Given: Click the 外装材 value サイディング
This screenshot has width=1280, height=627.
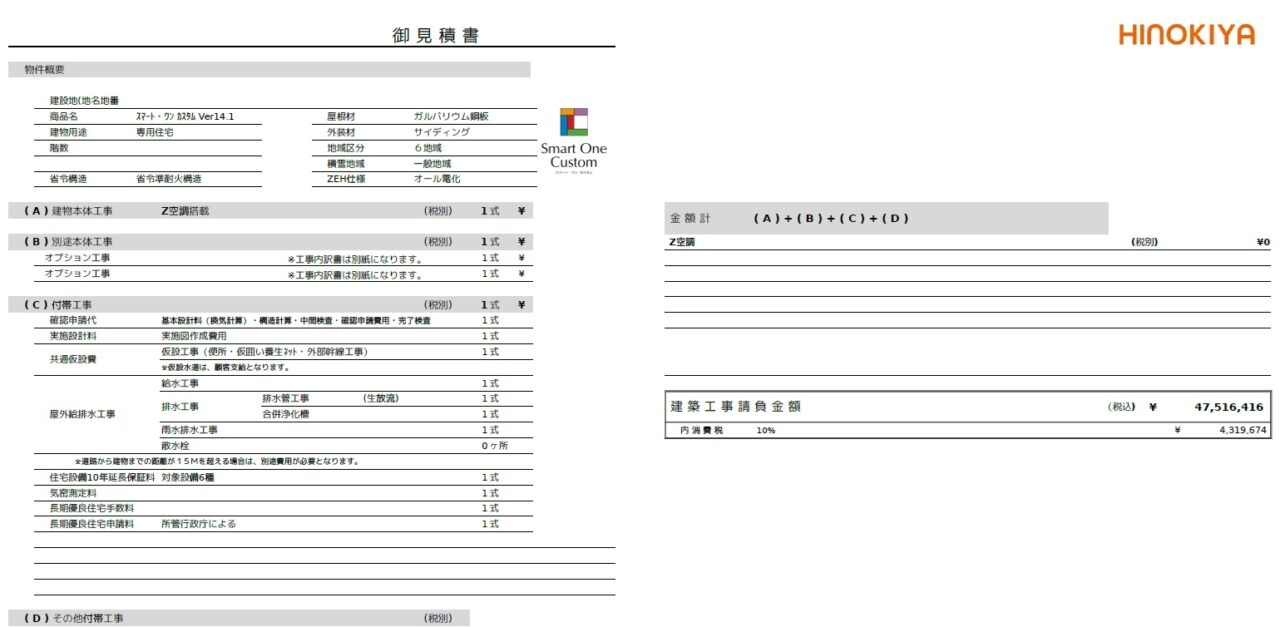Looking at the screenshot, I should point(441,130).
